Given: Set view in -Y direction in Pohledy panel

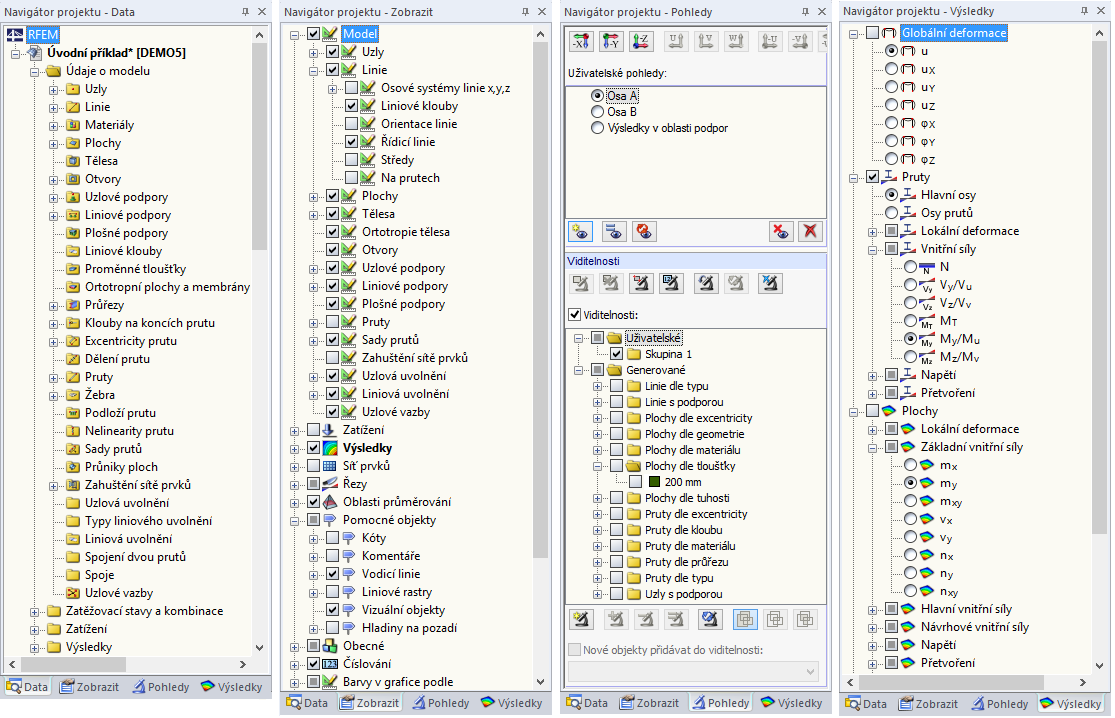Looking at the screenshot, I should click(x=611, y=42).
